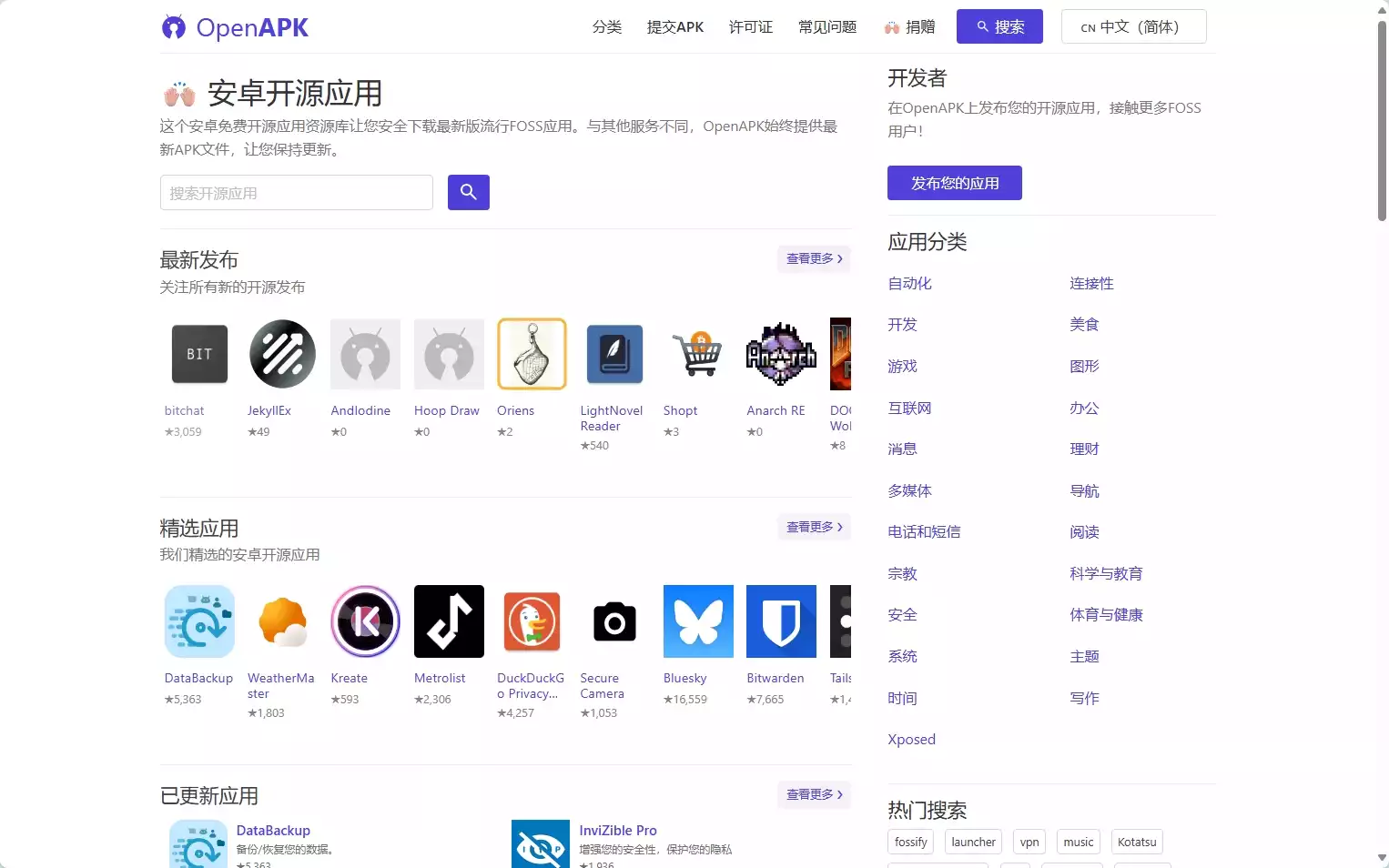Open the 体育与健康 category
The image size is (1389, 868).
(1107, 615)
